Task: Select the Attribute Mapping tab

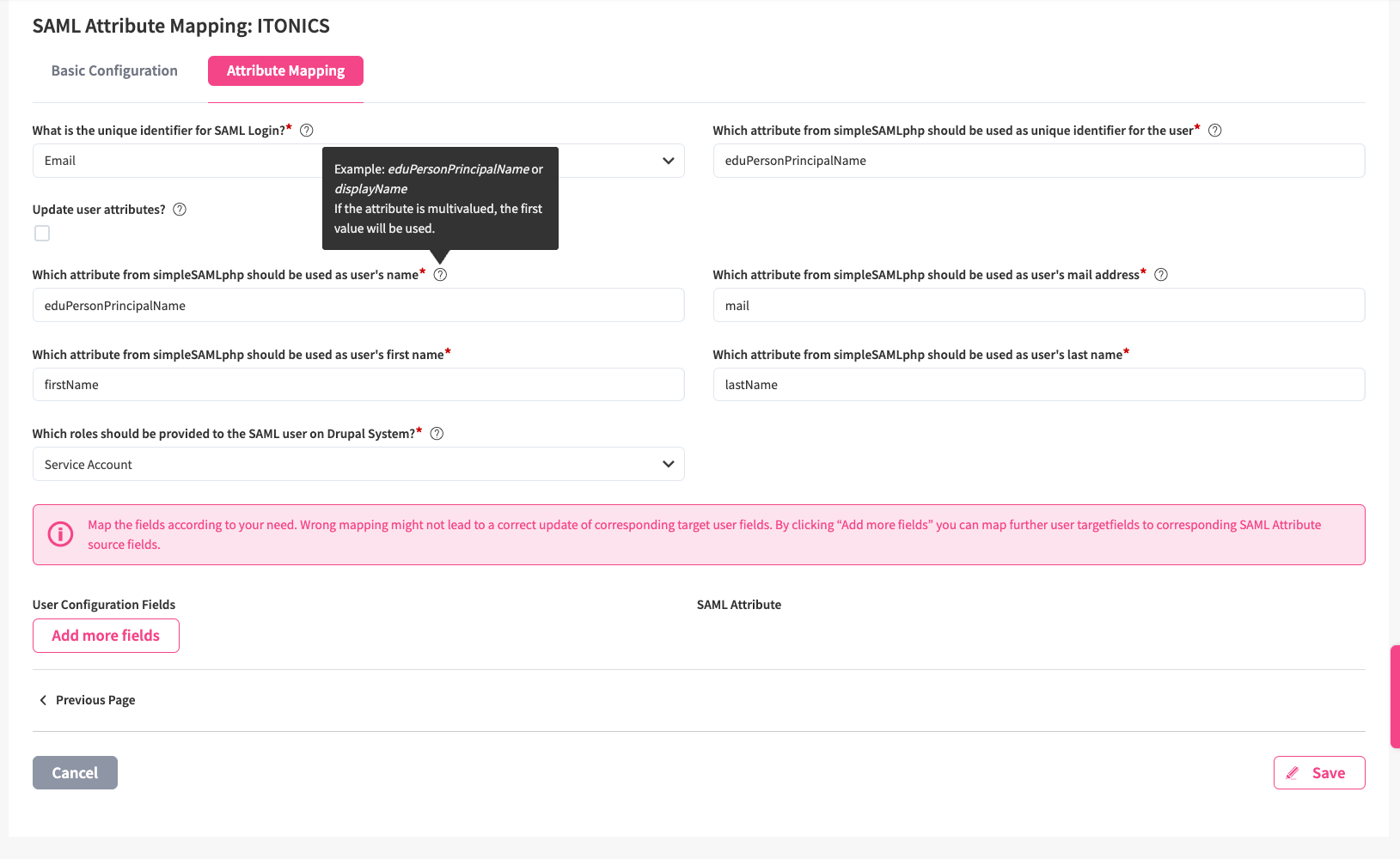Action: (285, 71)
